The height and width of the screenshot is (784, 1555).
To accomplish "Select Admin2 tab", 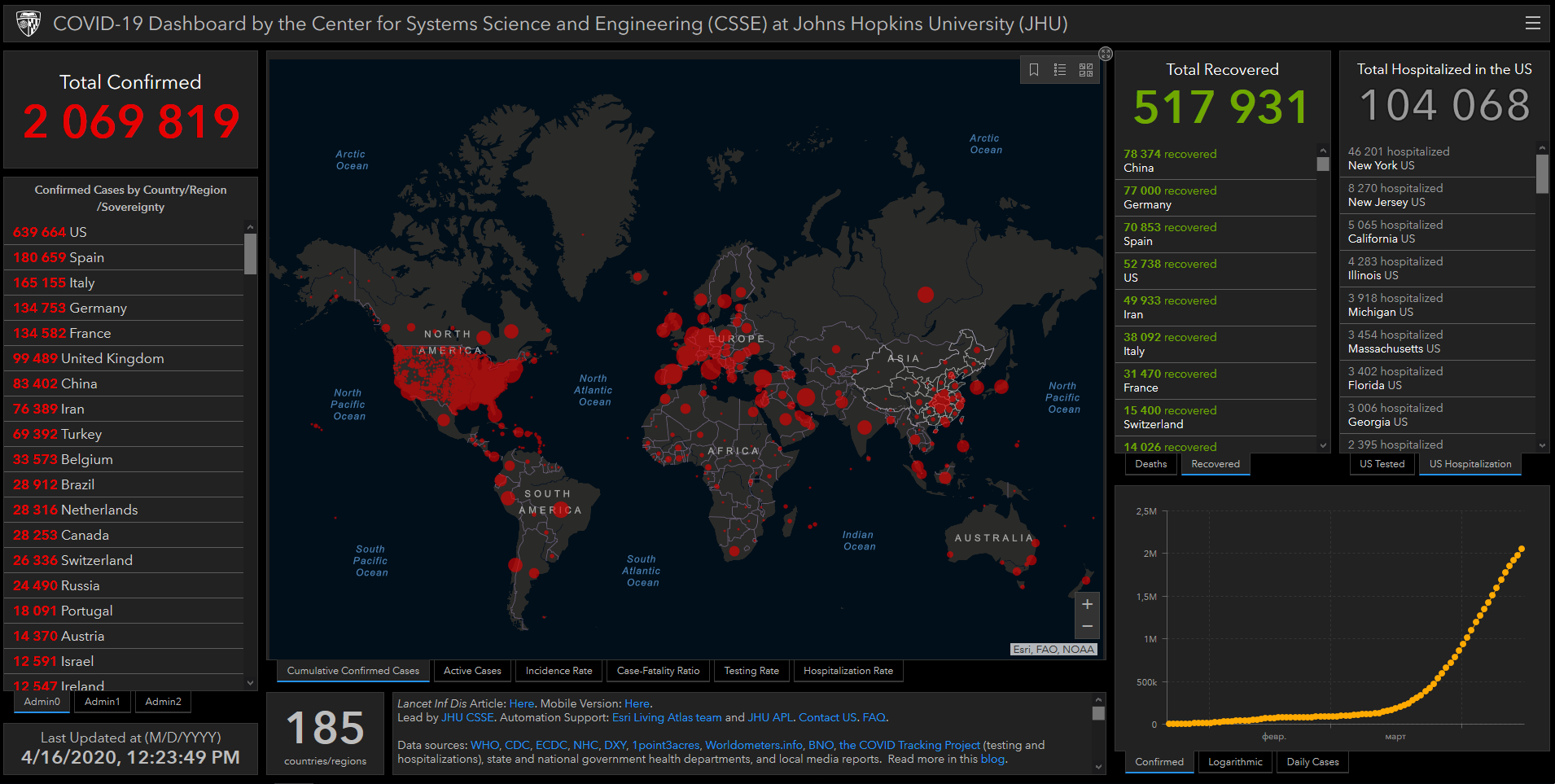I will click(x=164, y=702).
